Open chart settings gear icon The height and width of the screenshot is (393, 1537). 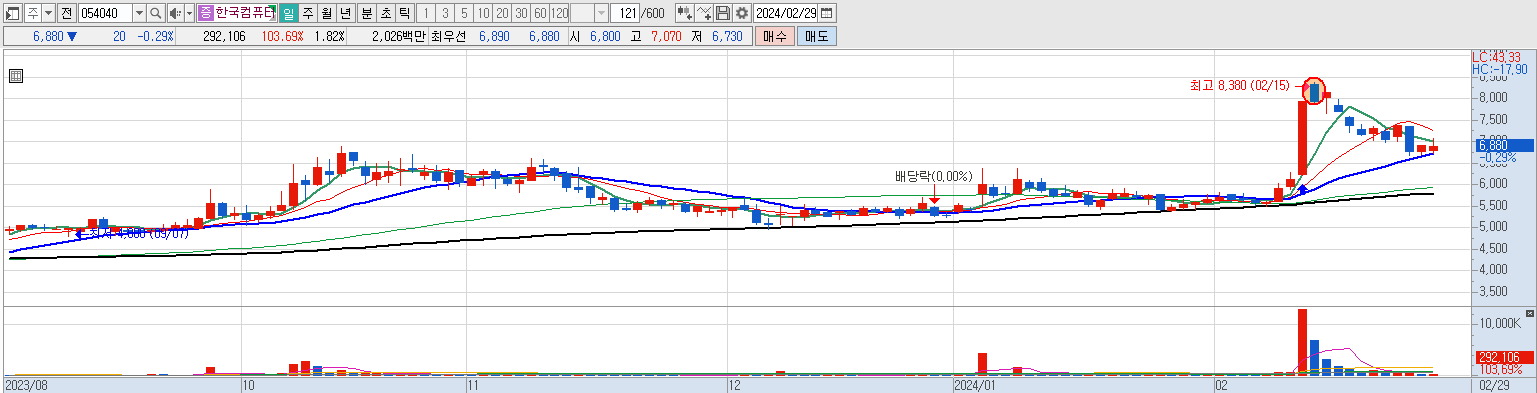pos(742,14)
